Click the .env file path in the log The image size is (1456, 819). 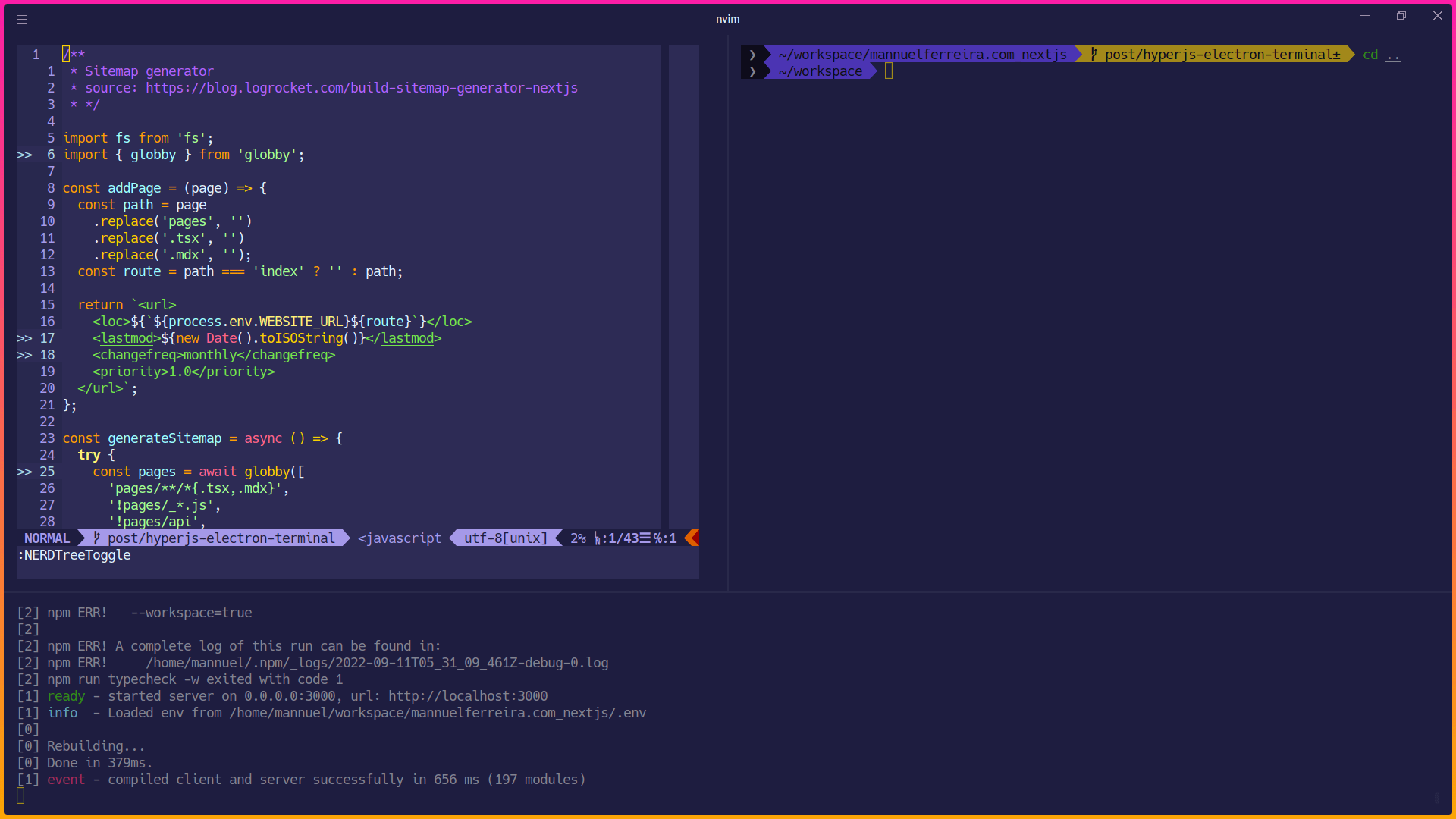[x=438, y=713]
